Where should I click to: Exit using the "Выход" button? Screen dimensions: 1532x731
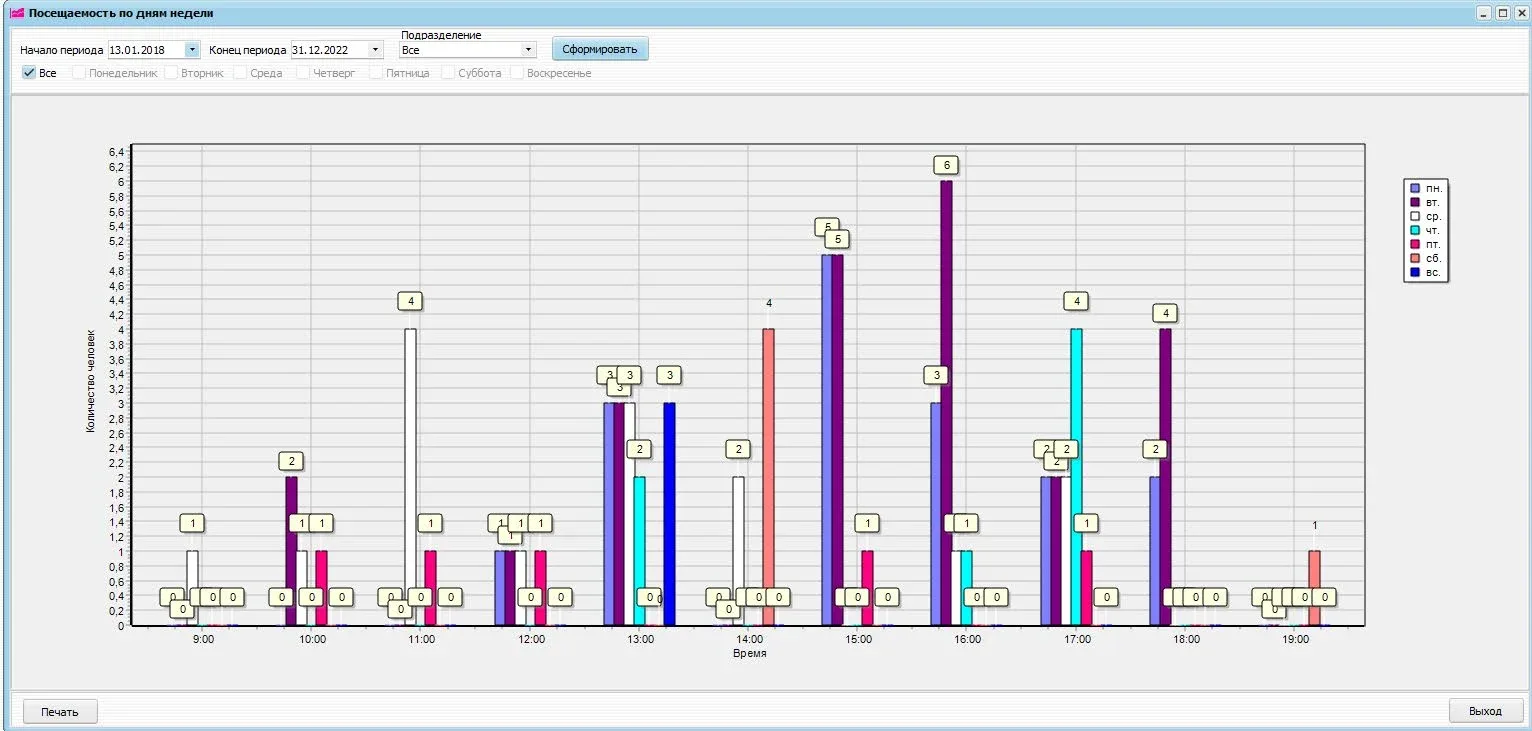pos(1485,711)
